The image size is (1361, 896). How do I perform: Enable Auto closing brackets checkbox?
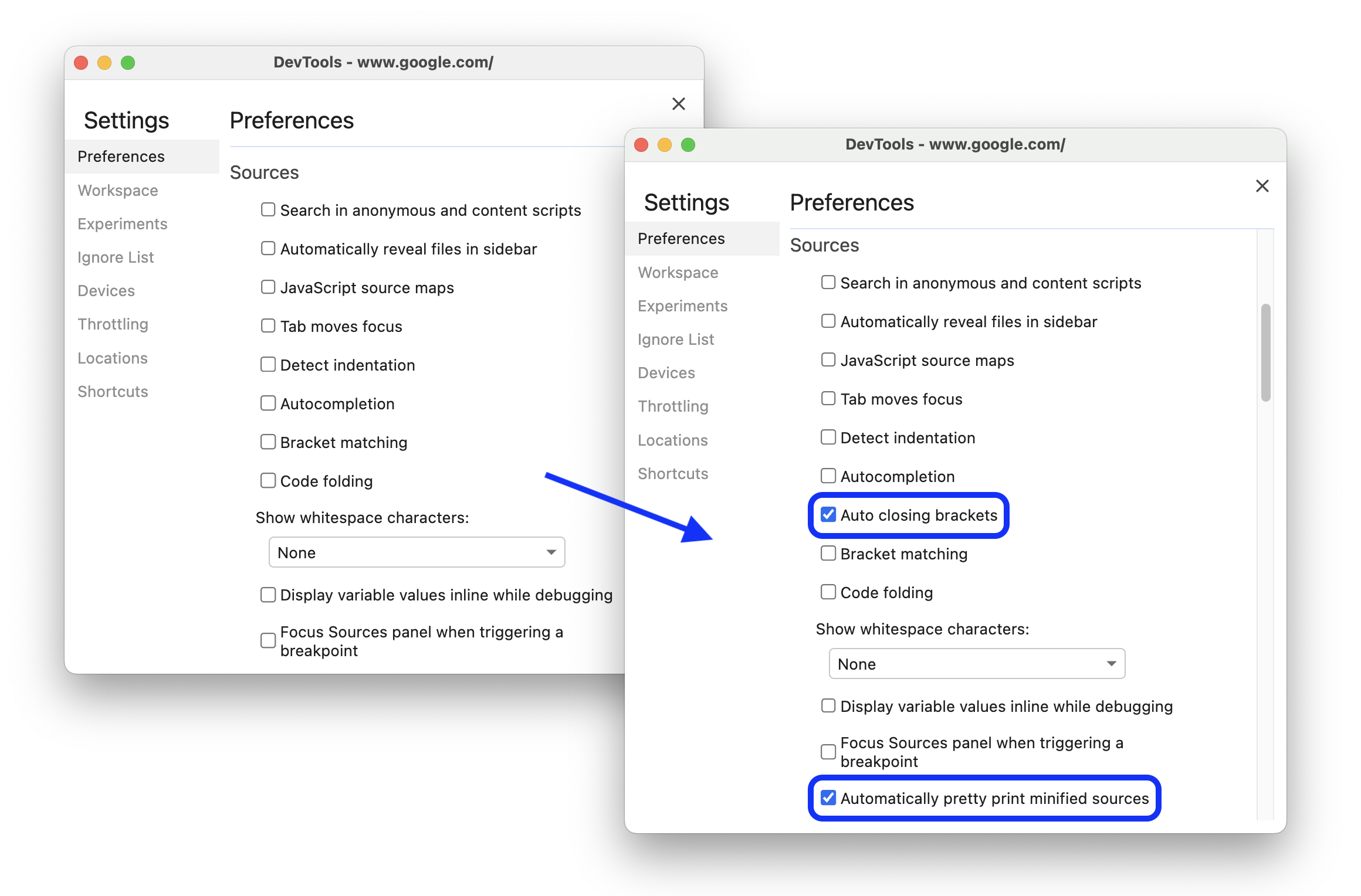pos(828,515)
